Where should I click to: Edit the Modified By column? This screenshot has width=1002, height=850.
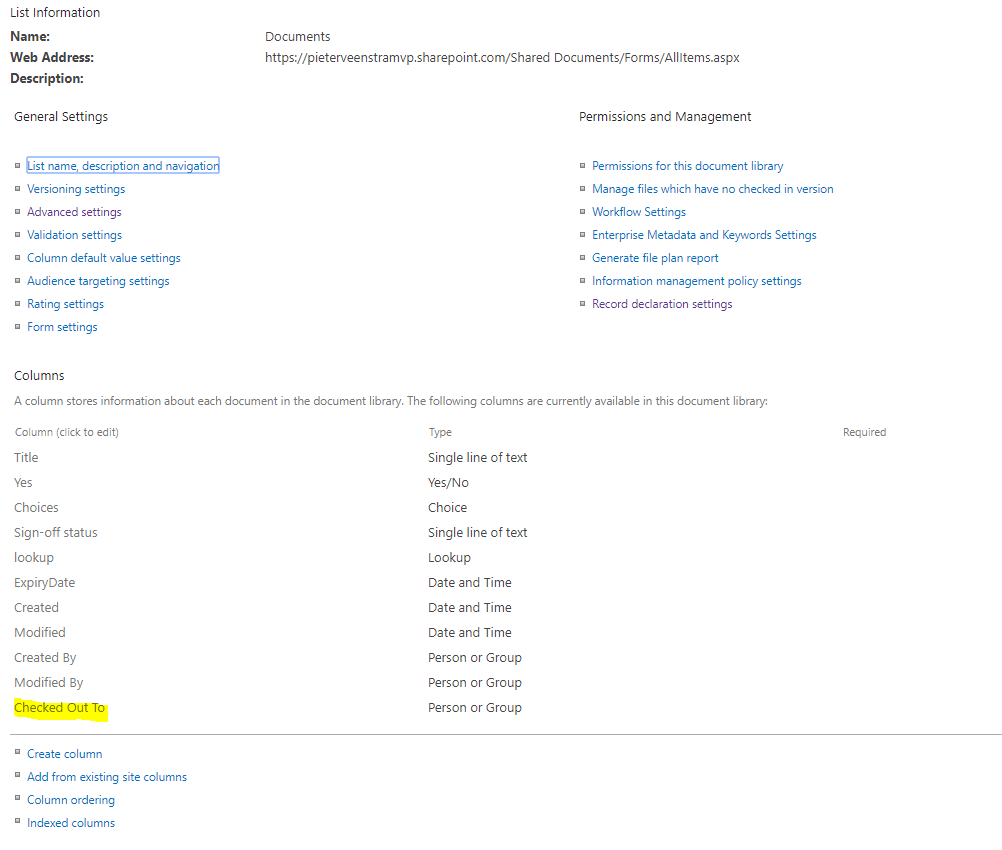point(49,683)
